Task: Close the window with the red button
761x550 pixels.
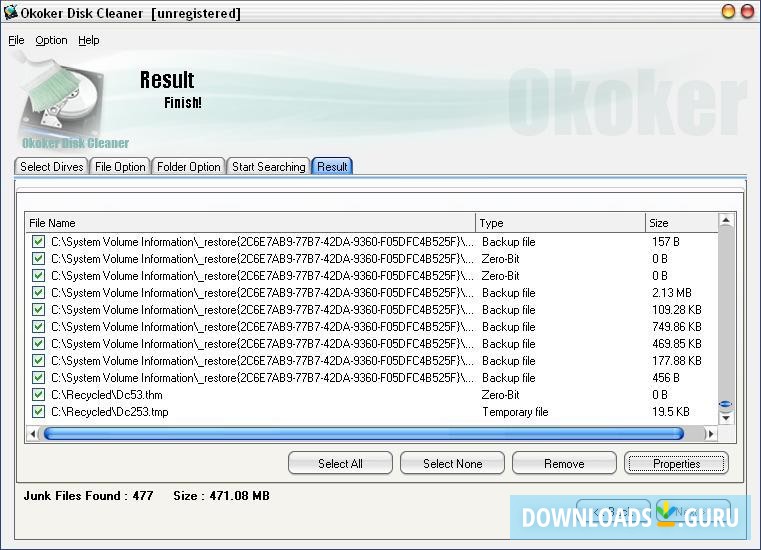Action: coord(747,11)
